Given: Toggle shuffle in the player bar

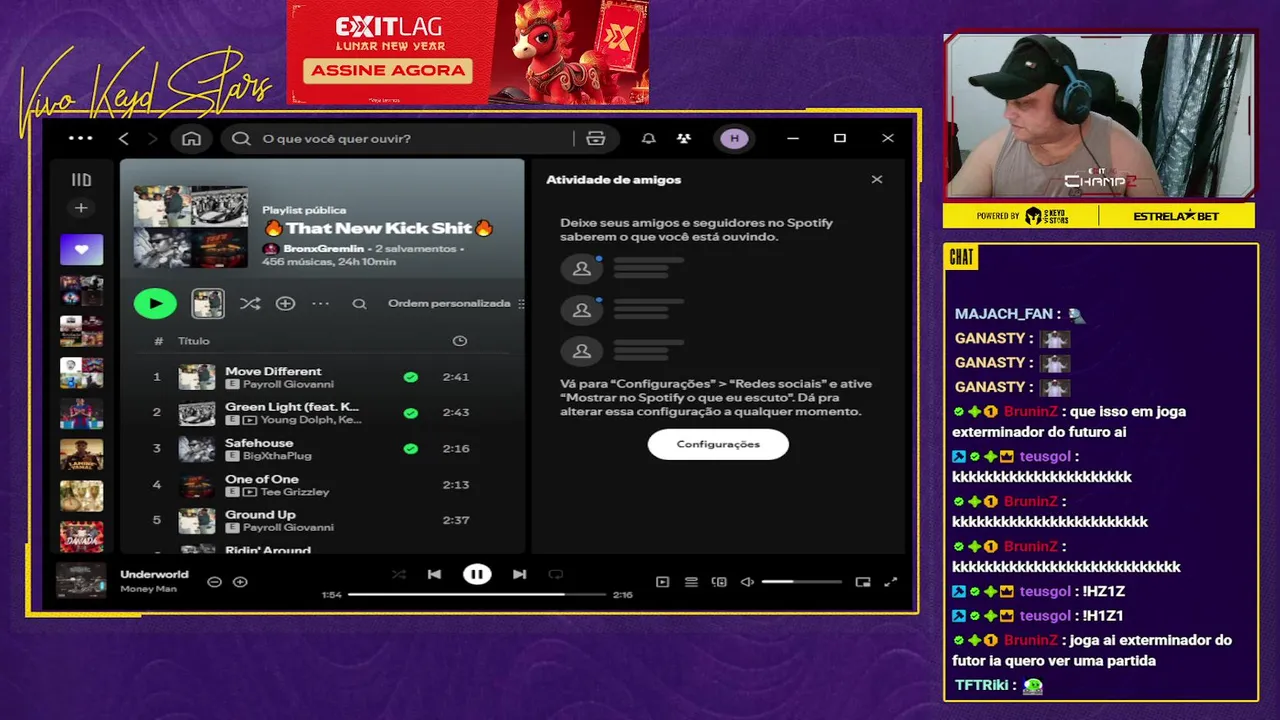Looking at the screenshot, I should pos(399,574).
